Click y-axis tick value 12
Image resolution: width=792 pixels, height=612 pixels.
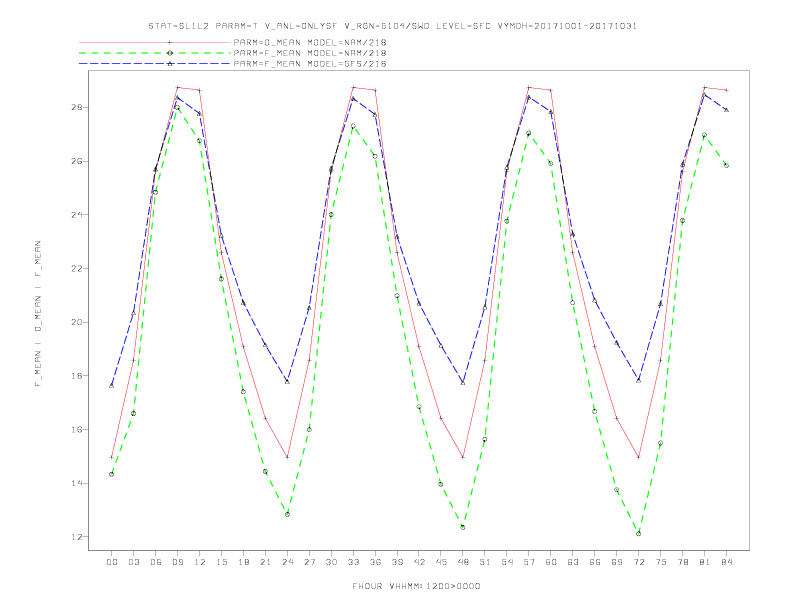76,537
